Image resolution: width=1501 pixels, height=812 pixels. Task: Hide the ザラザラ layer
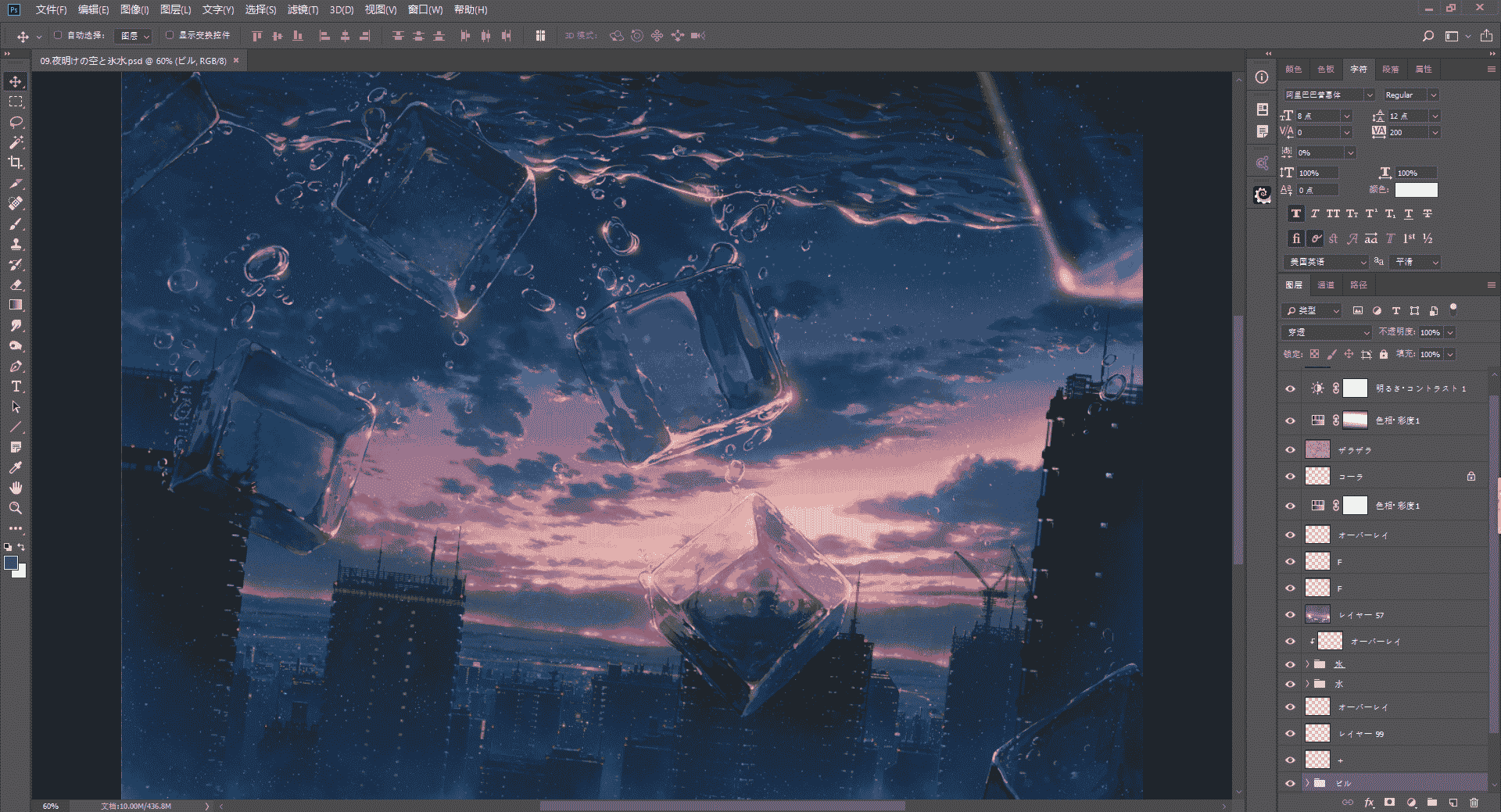click(x=1290, y=449)
